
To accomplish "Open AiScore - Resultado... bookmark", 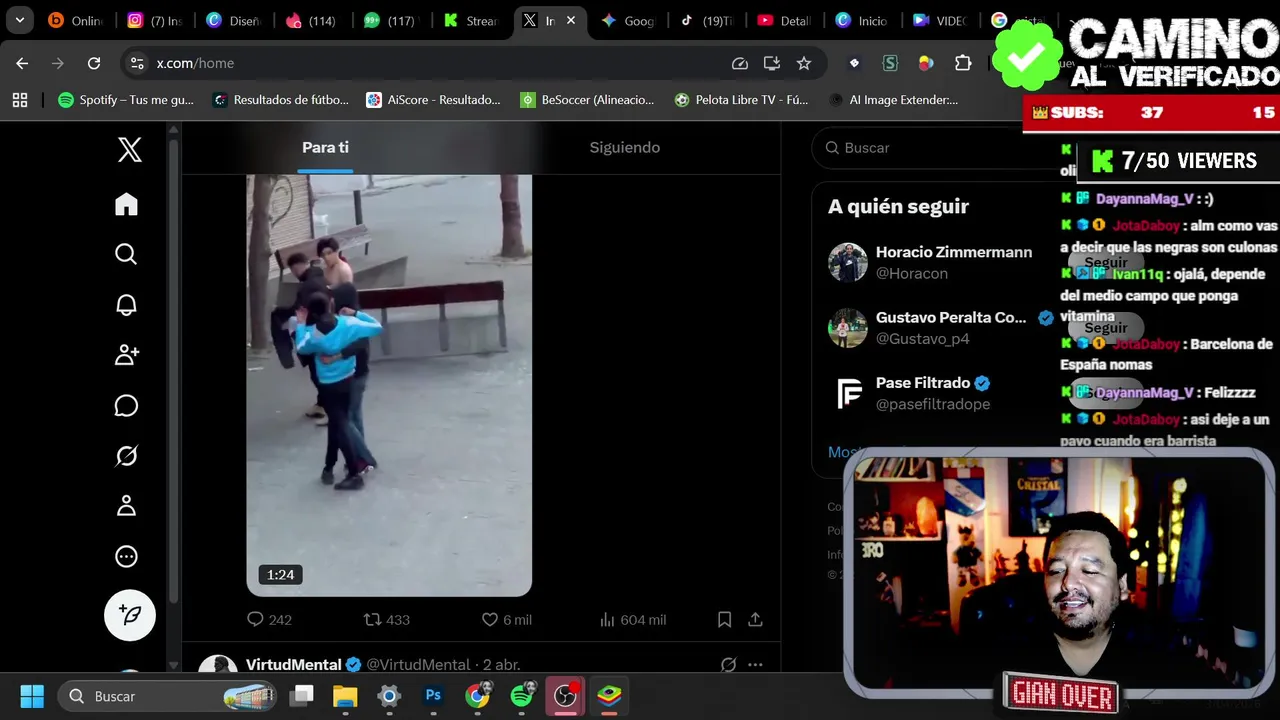I will [433, 100].
